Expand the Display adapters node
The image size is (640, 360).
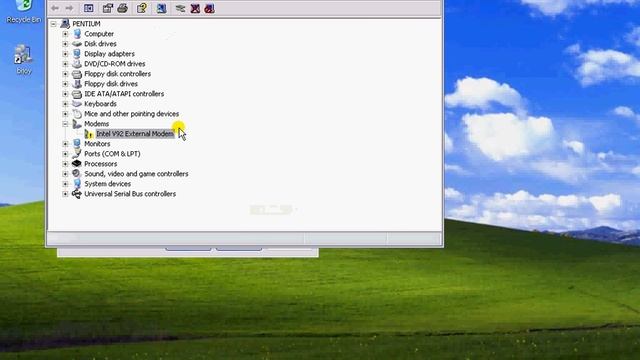65,54
